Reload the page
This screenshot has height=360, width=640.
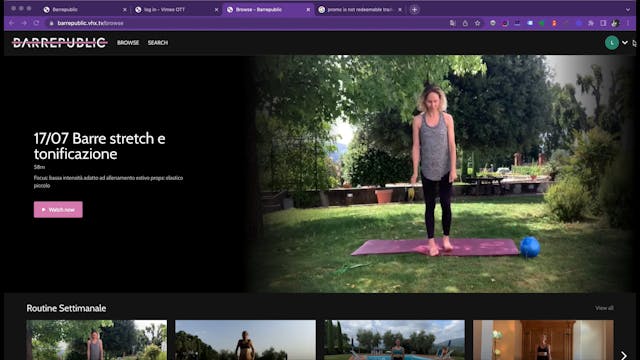pyautogui.click(x=36, y=23)
